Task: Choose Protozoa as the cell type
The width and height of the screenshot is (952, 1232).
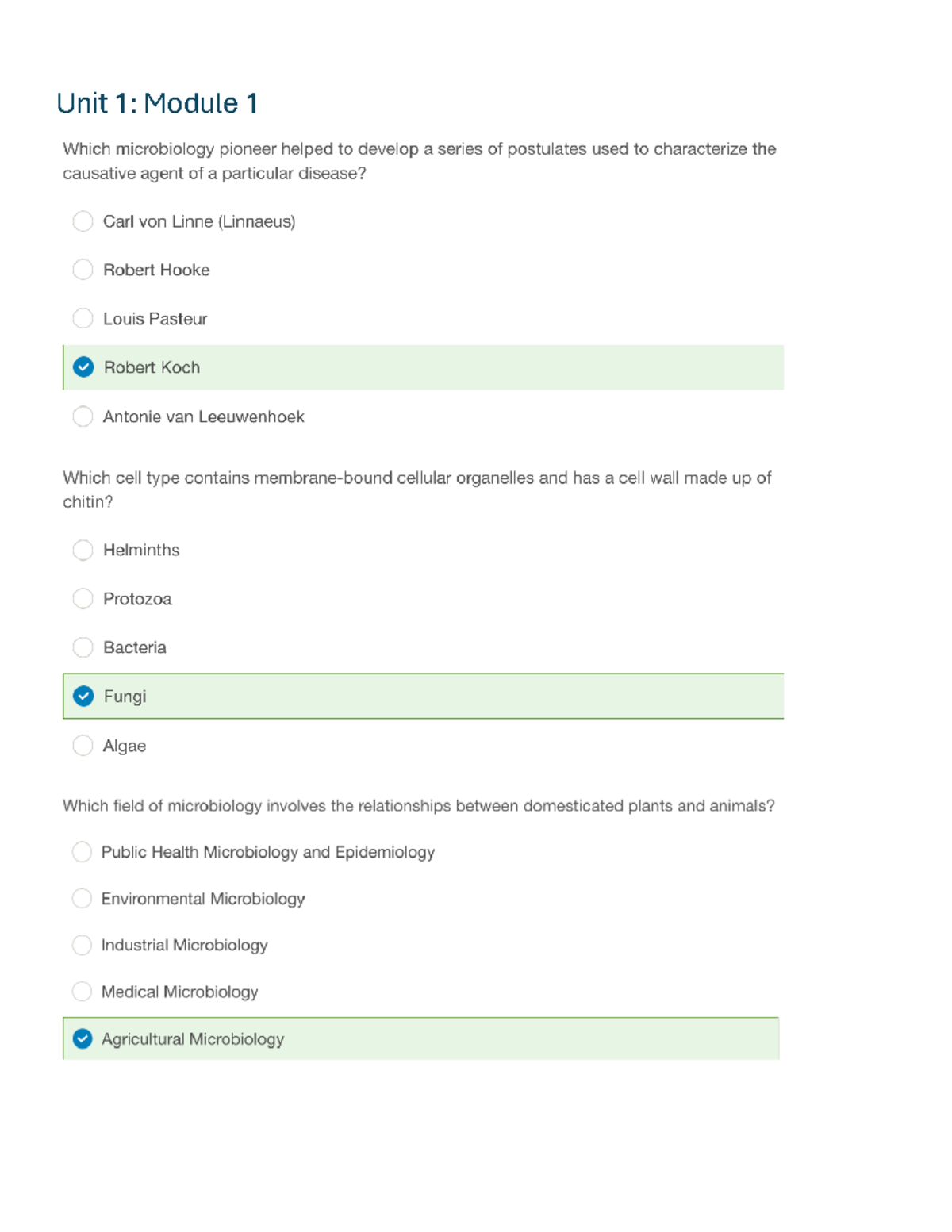Action: pos(83,598)
